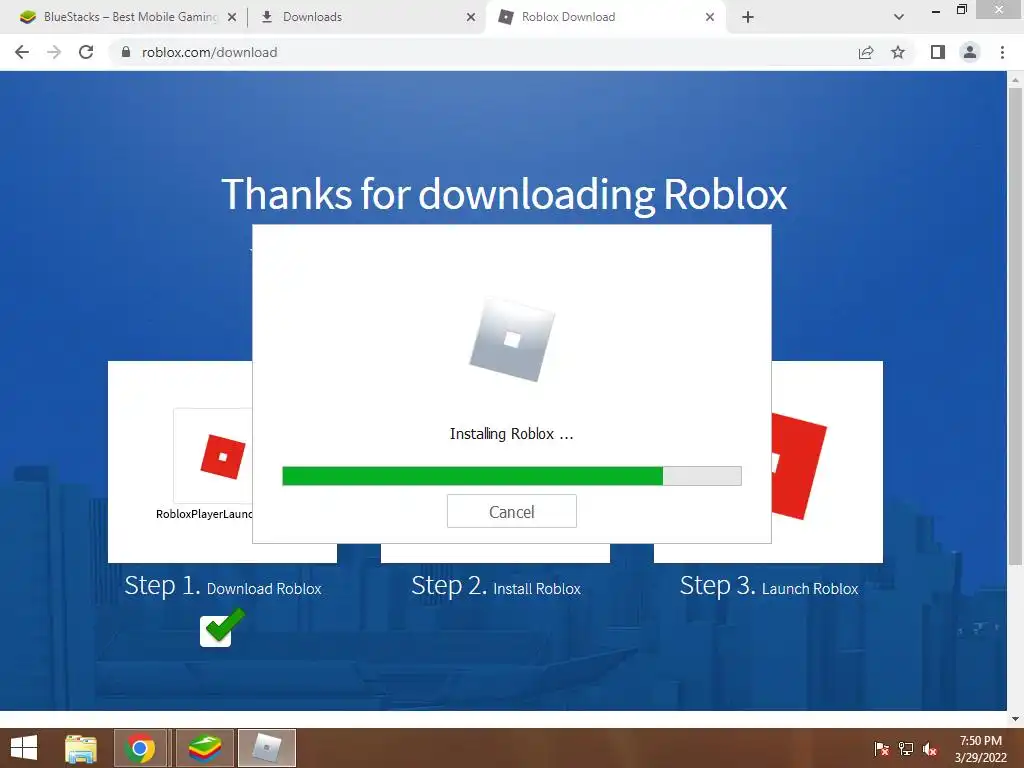Expand the tab search dropdown

click(x=899, y=17)
